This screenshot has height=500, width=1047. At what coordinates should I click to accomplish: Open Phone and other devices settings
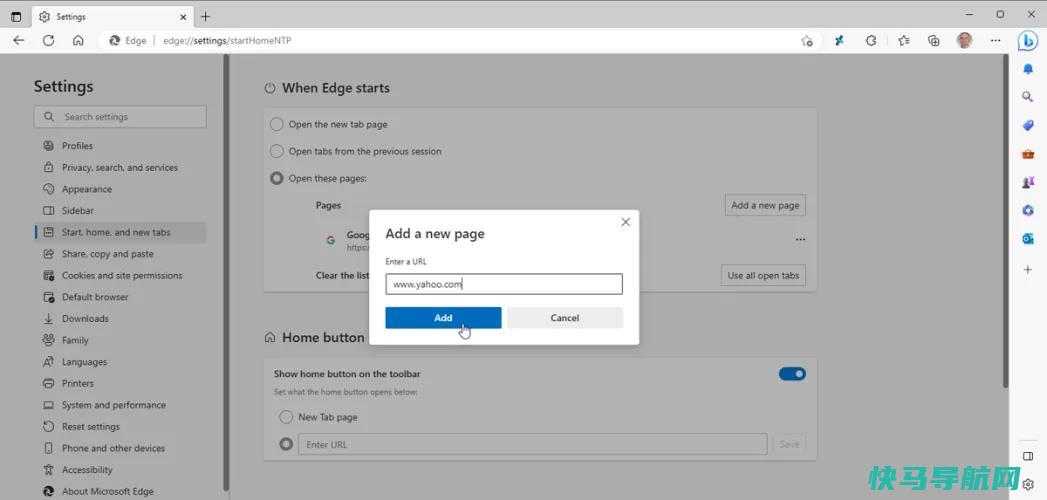click(120, 448)
